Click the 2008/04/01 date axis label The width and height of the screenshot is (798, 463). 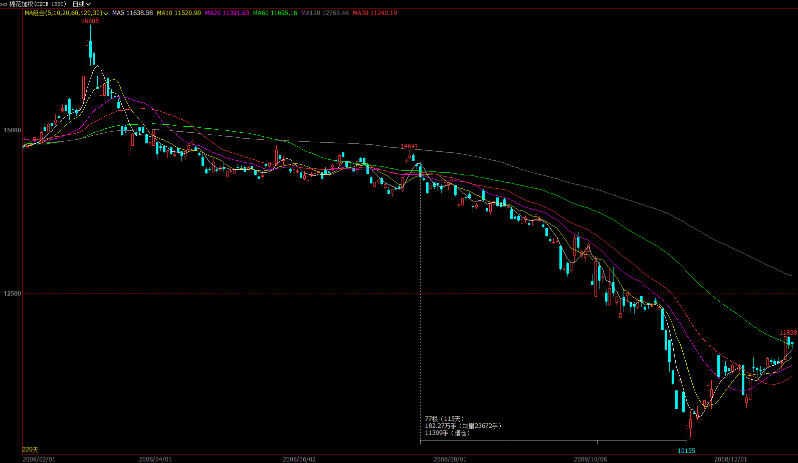tap(155, 459)
